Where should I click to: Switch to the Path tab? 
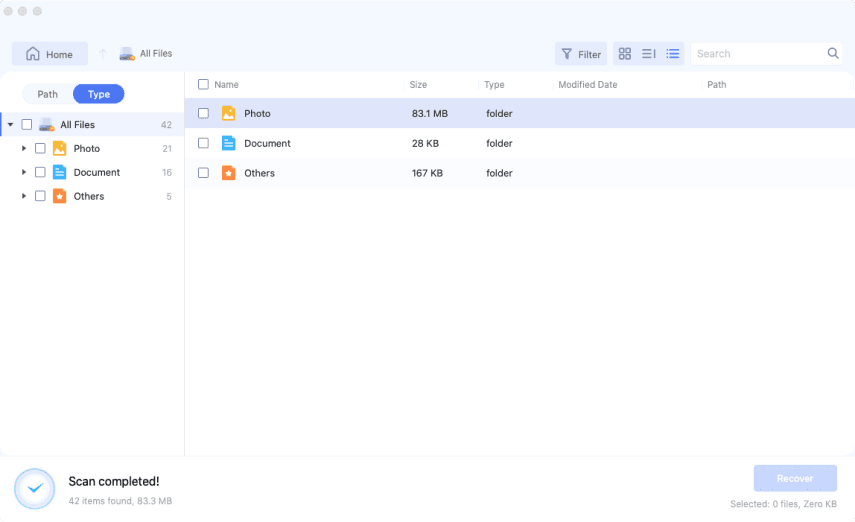click(48, 94)
